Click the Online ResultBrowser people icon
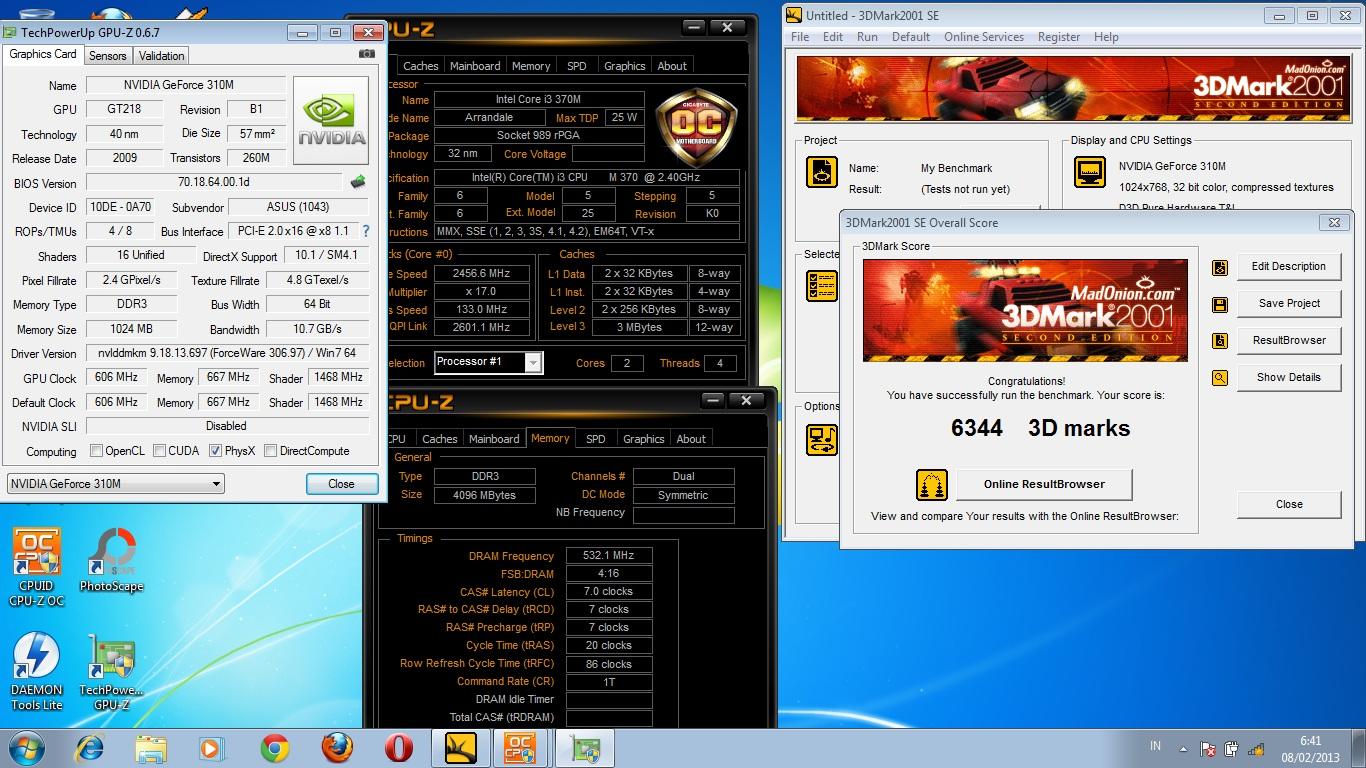Image resolution: width=1366 pixels, height=768 pixels. (931, 485)
